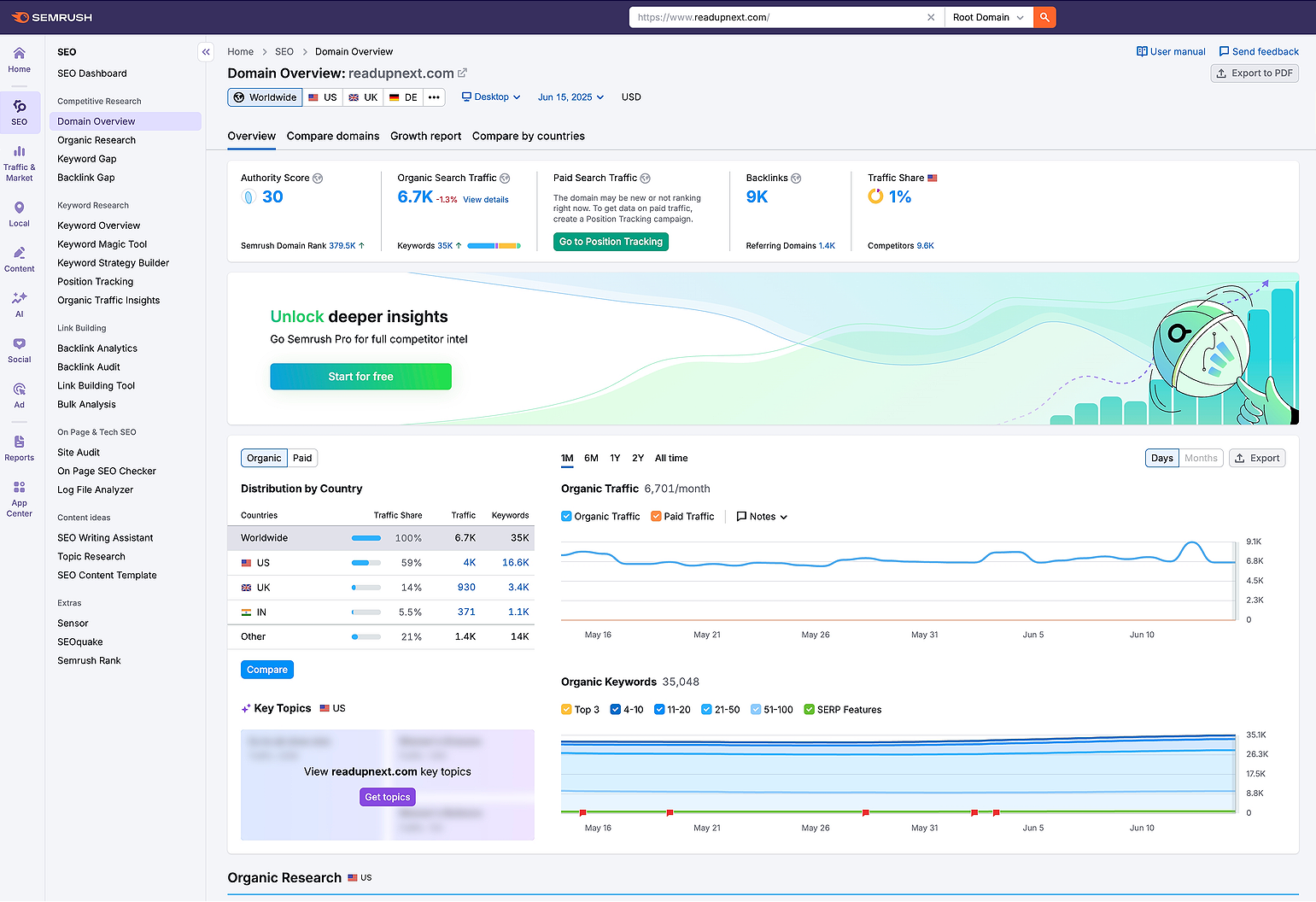Open App Center icon
This screenshot has height=902, width=1316.
(20, 499)
